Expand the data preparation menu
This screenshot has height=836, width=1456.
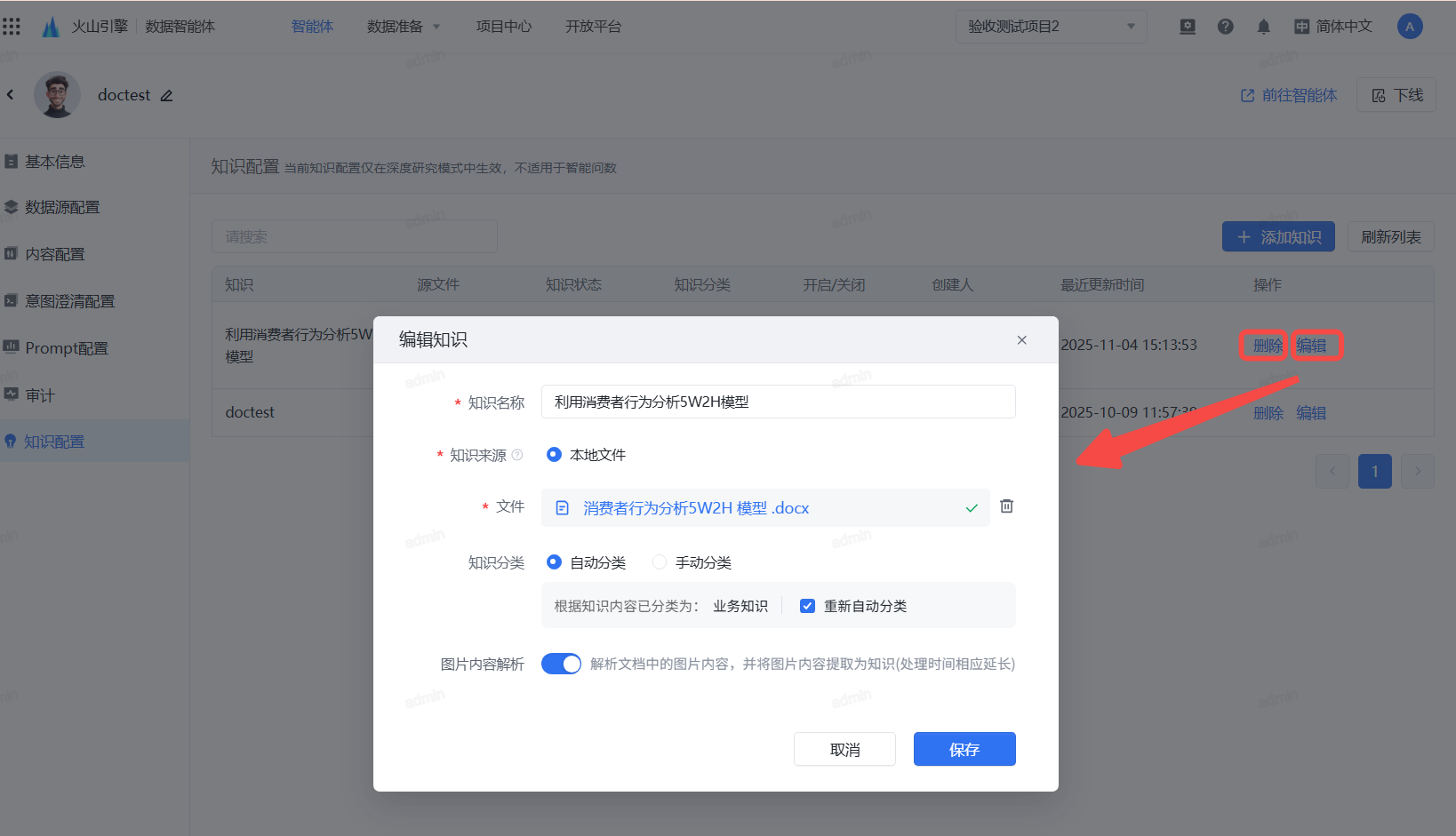[x=404, y=27]
